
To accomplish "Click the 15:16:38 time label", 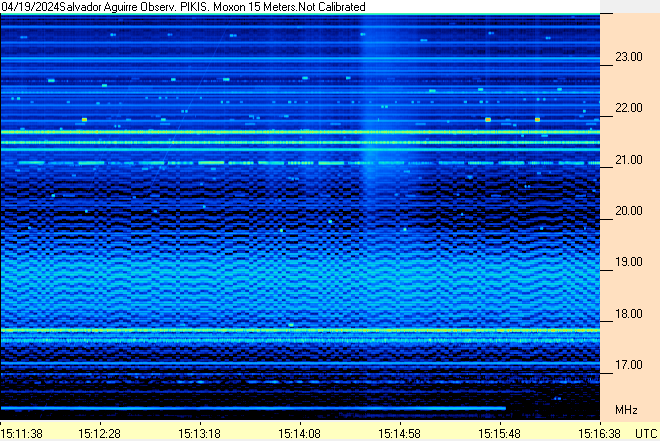I will click(x=599, y=433).
